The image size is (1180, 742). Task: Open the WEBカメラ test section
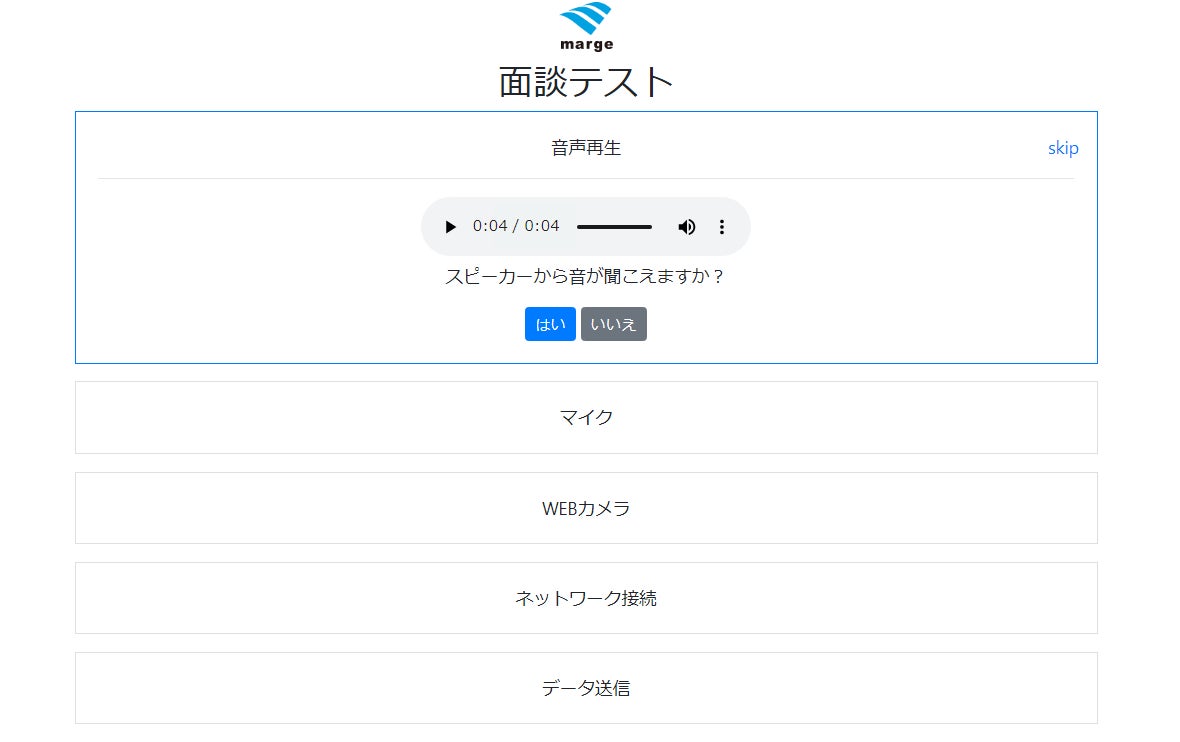pos(586,509)
